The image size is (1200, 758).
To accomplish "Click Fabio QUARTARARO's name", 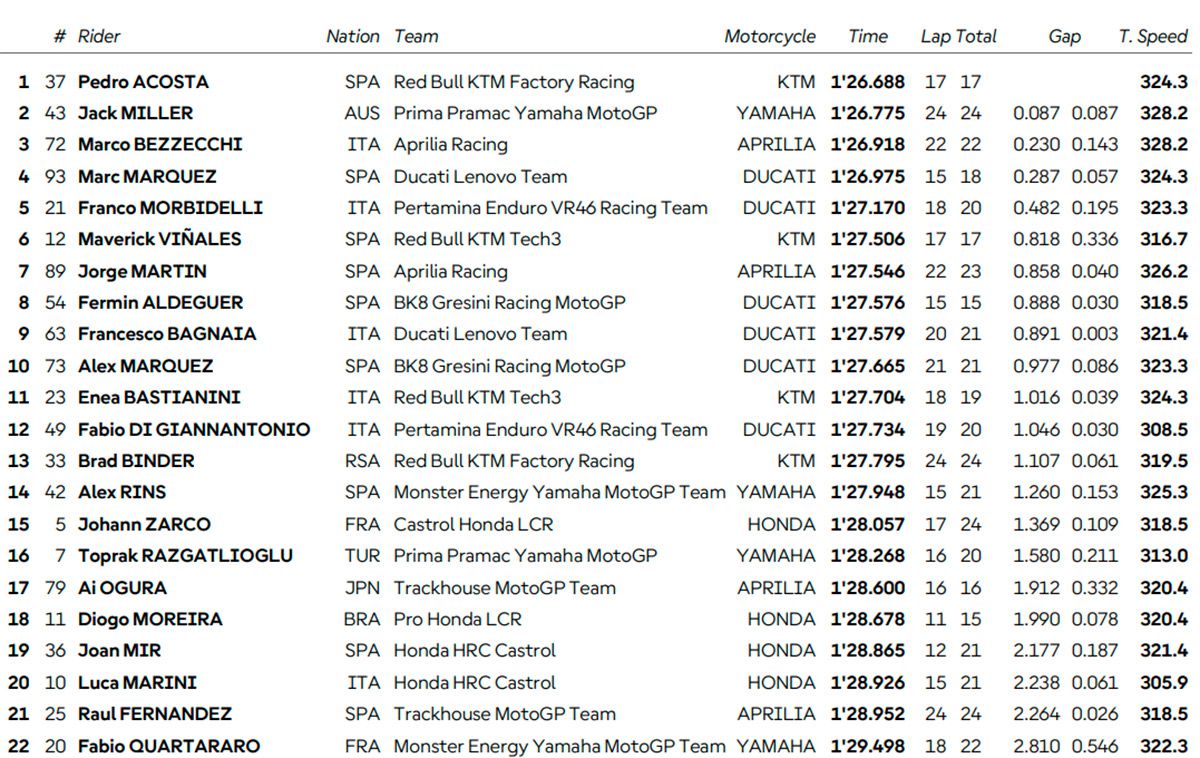I will coord(169,745).
